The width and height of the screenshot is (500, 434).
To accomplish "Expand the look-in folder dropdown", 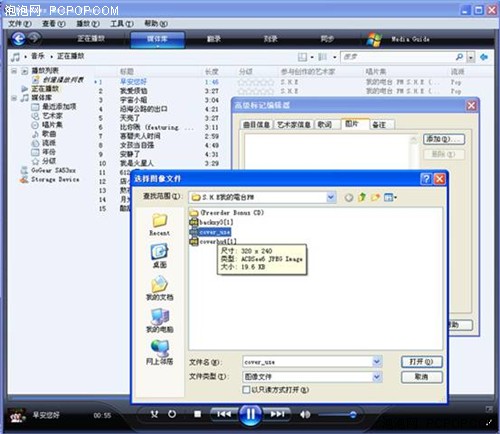I will coord(330,197).
